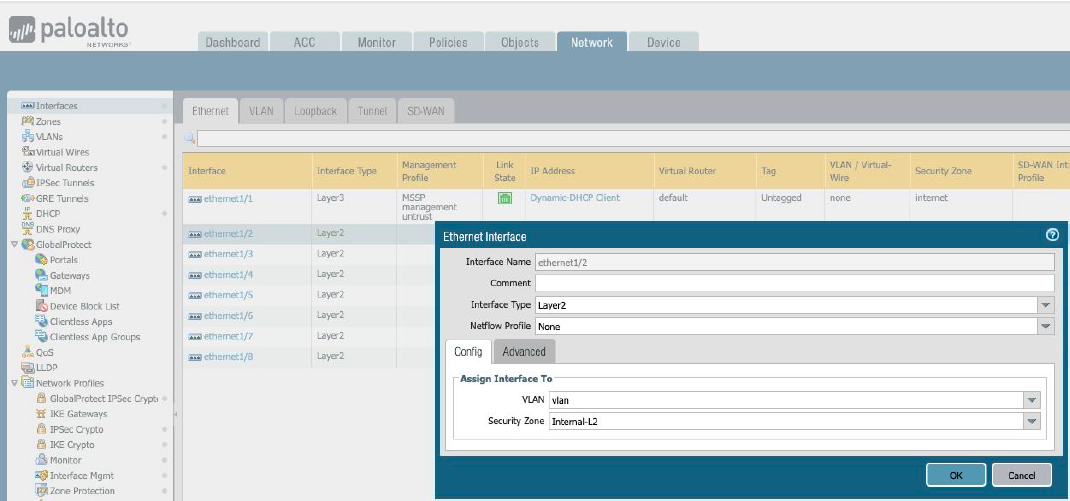Collapse the GlobalProtect tree node
Viewport: 1070px width, 501px height.
coord(14,245)
